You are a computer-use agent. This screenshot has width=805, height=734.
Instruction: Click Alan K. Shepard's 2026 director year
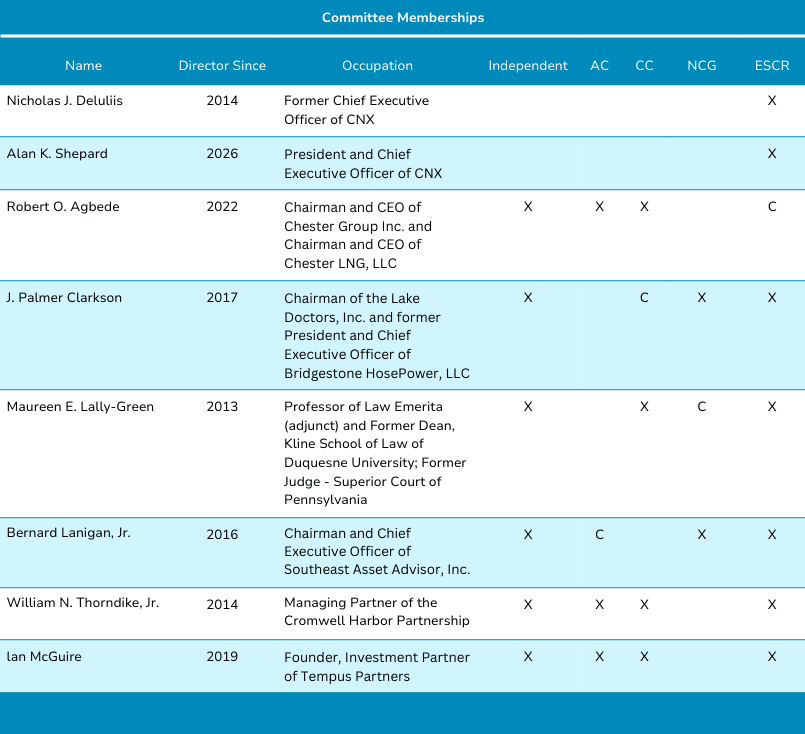[x=222, y=154]
